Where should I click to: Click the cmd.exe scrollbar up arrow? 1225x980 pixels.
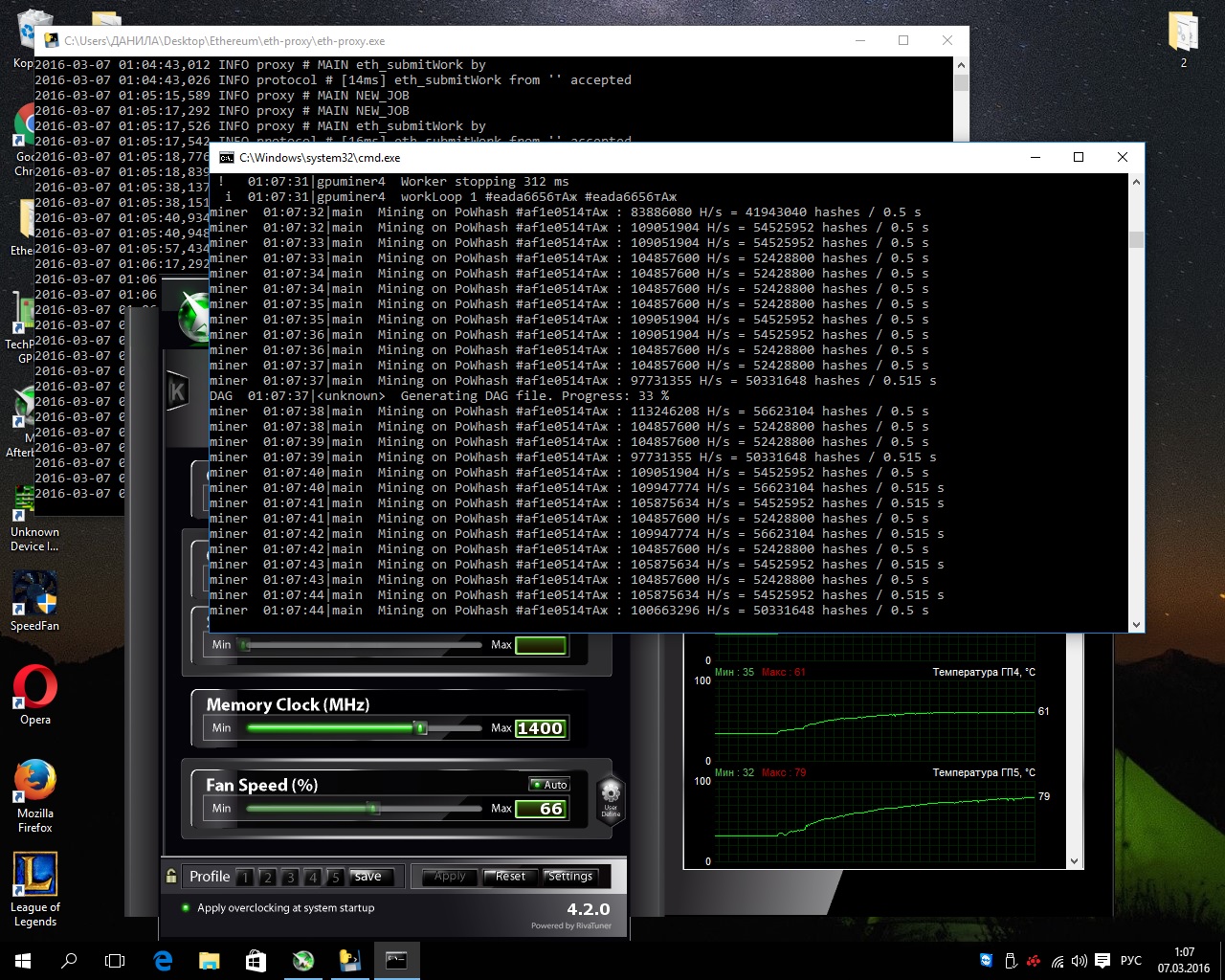(x=1136, y=182)
